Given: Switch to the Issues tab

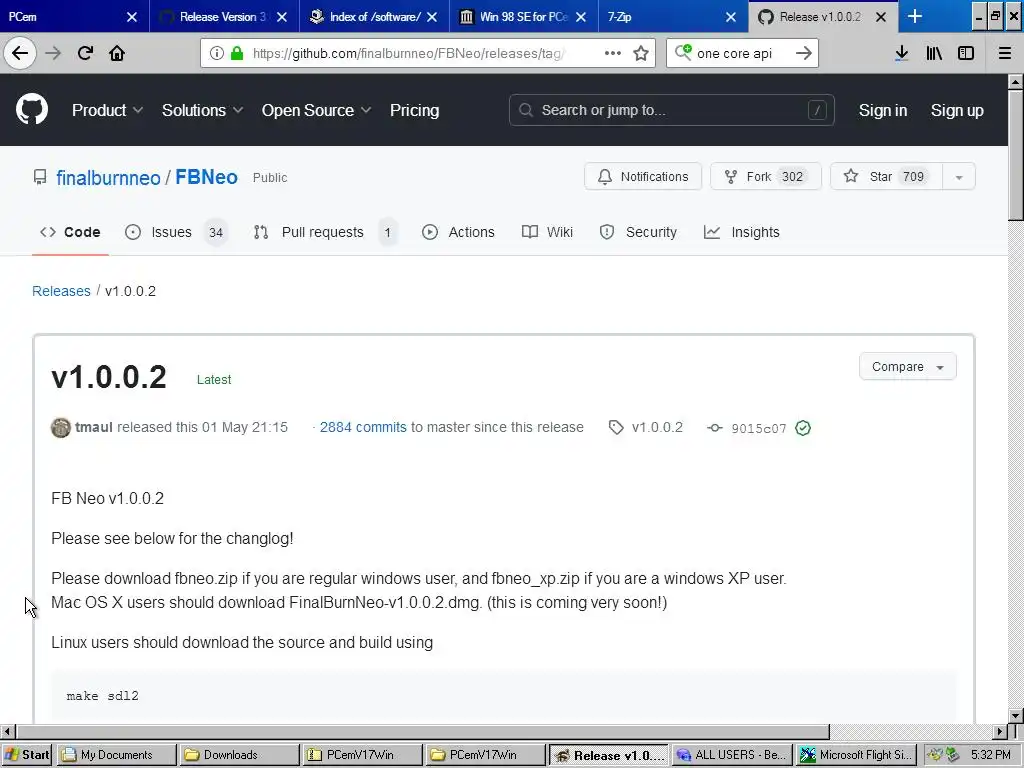Looking at the screenshot, I should (176, 232).
